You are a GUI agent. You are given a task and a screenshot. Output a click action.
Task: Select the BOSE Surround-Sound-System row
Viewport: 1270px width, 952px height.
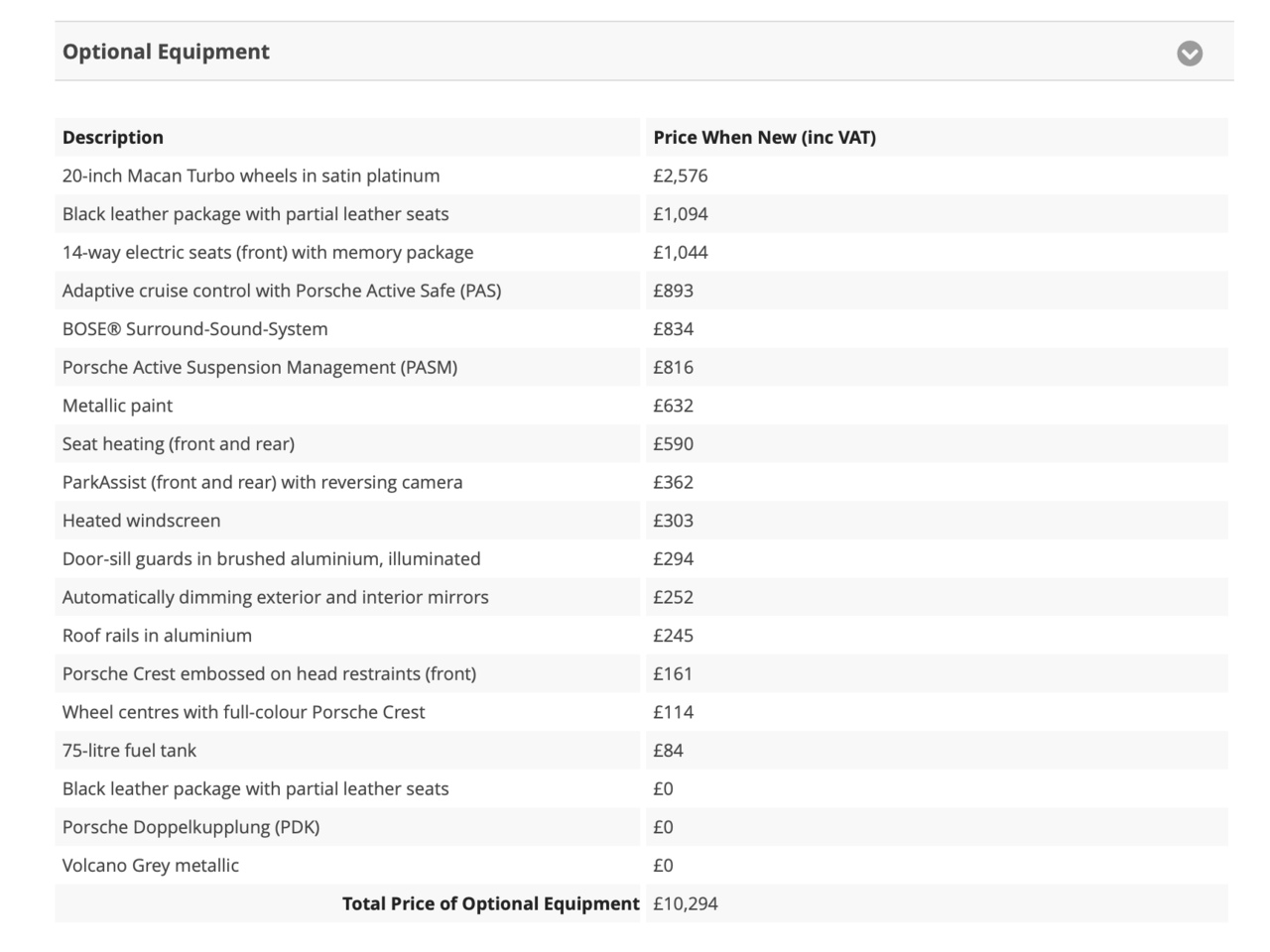(194, 329)
